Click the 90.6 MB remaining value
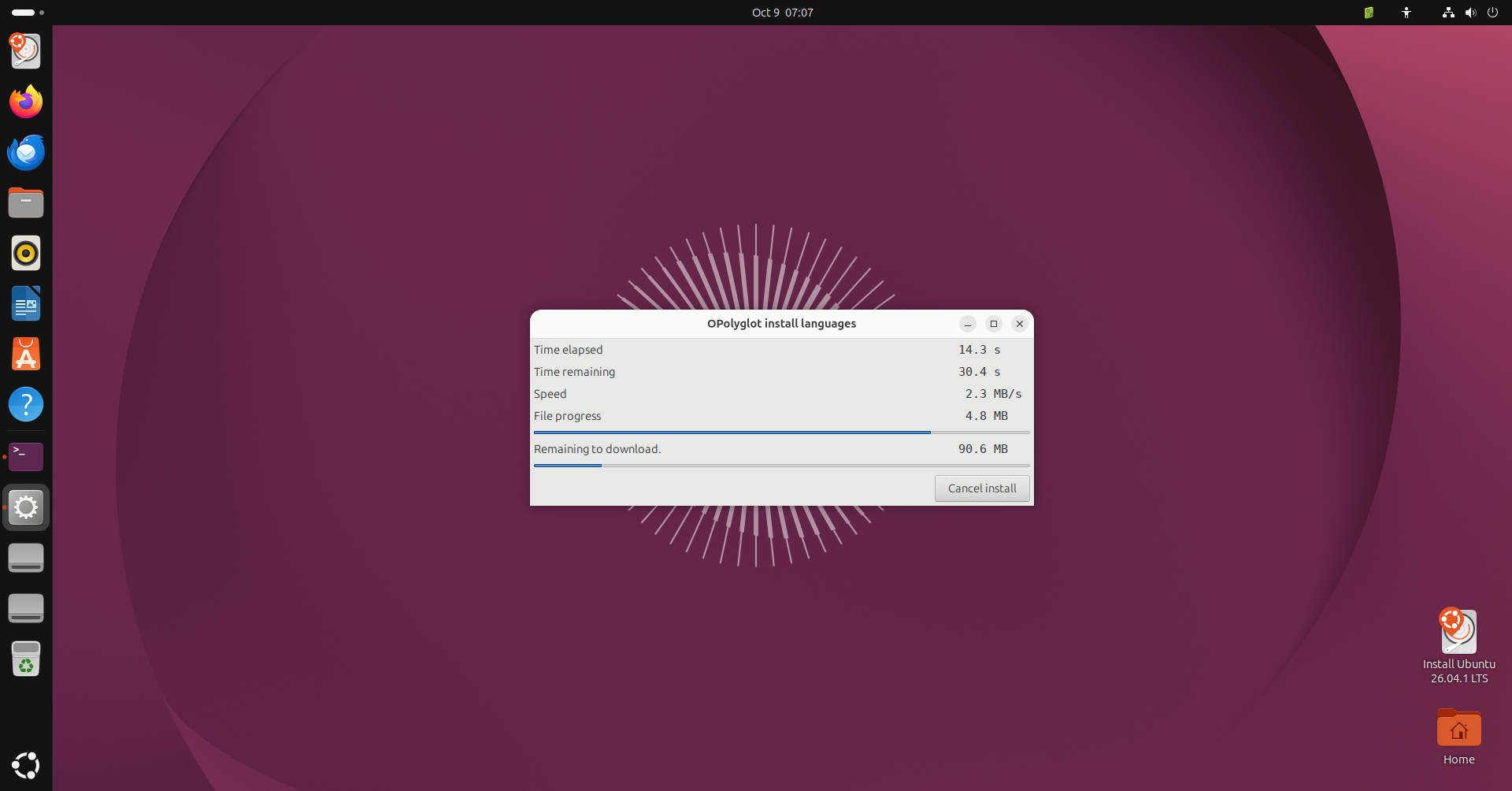Image resolution: width=1512 pixels, height=791 pixels. pyautogui.click(x=983, y=449)
